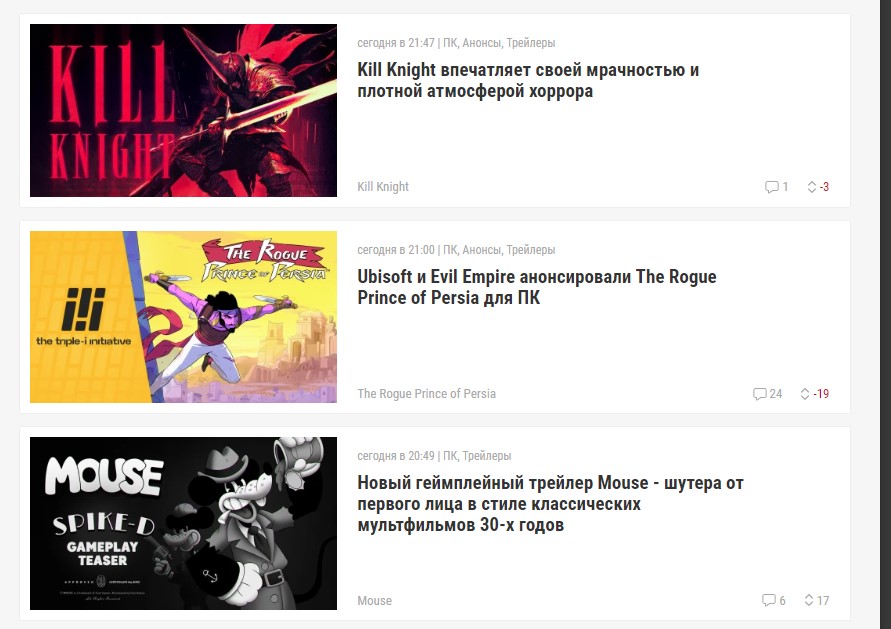The width and height of the screenshot is (891, 629).
Task: Select the 'Kill Knight' game tag link
Action: (x=383, y=187)
